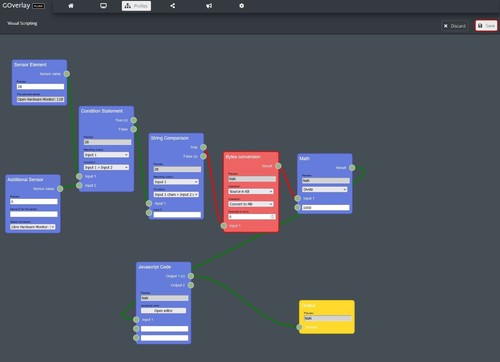Click the Math node Result port
The image size is (500, 362).
pyautogui.click(x=352, y=168)
